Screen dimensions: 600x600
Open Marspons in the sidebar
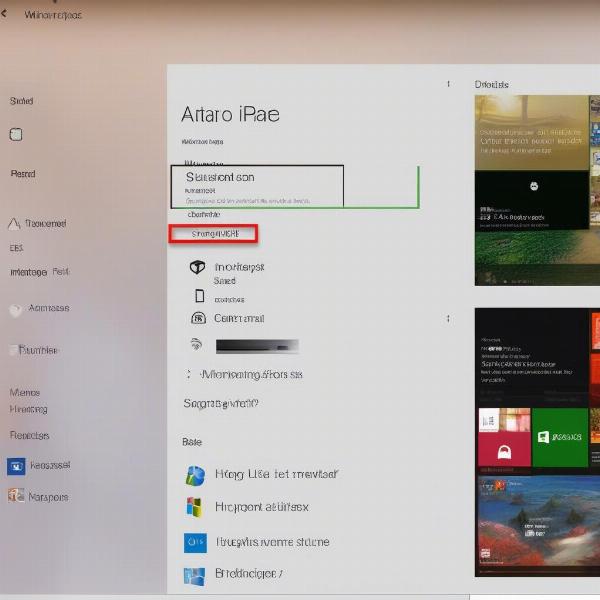(48, 497)
